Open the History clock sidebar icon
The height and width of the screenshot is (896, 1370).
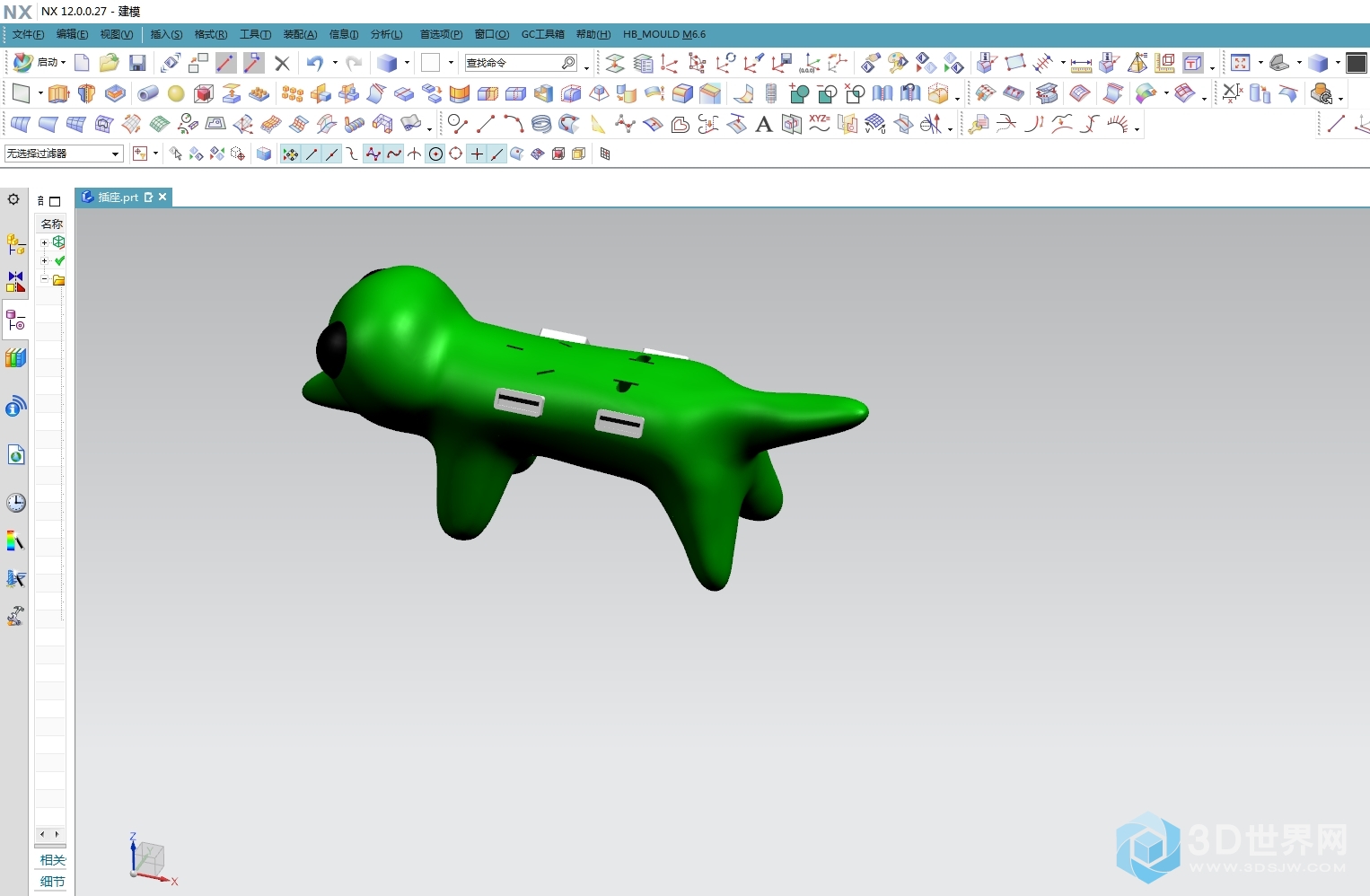[15, 503]
